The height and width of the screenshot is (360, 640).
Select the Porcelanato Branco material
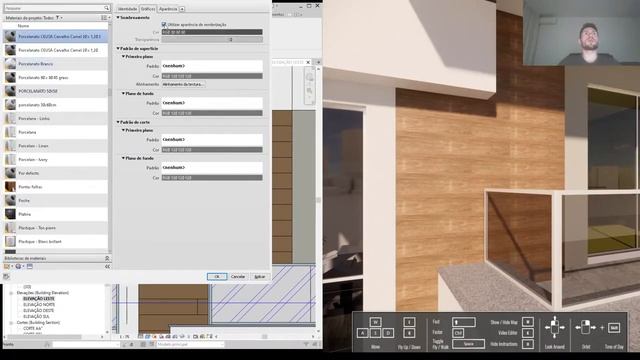pyautogui.click(x=56, y=64)
